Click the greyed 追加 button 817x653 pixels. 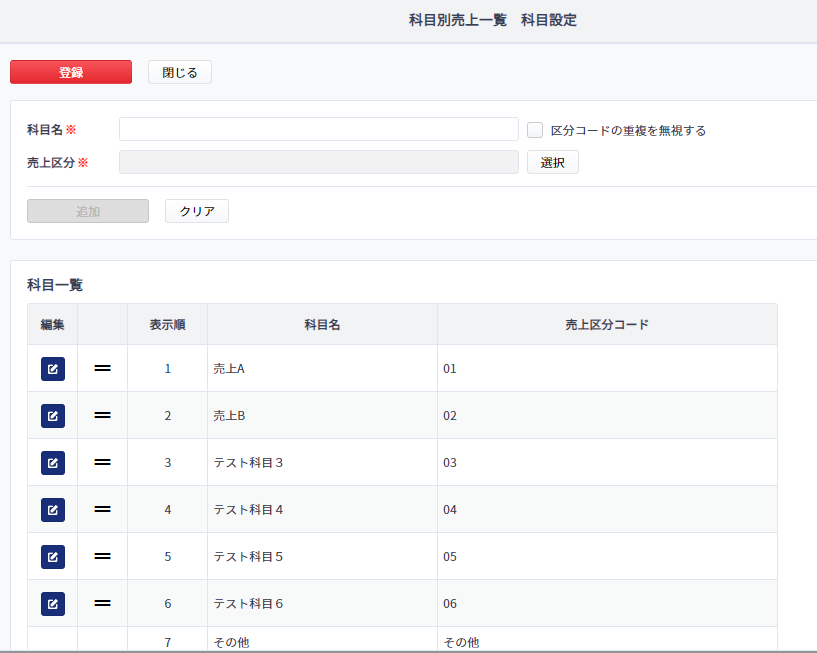click(x=88, y=211)
